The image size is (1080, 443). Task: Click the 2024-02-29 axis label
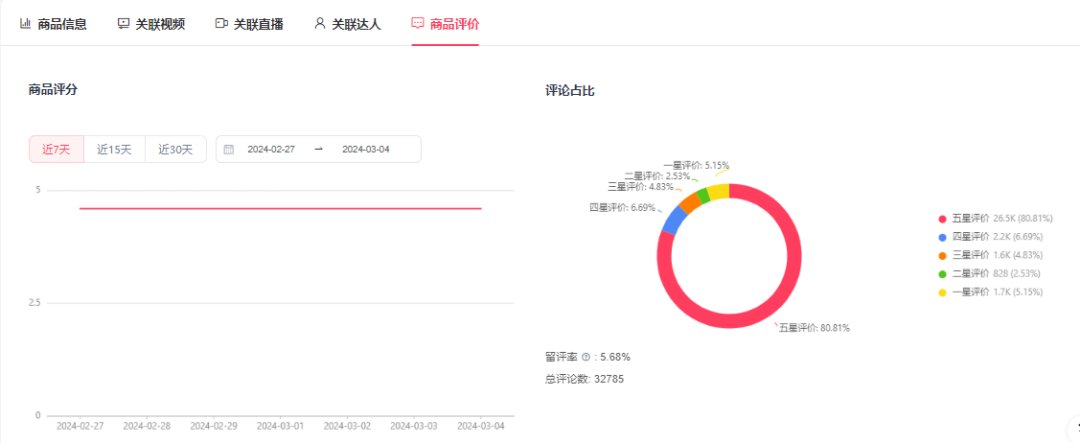[x=214, y=426]
